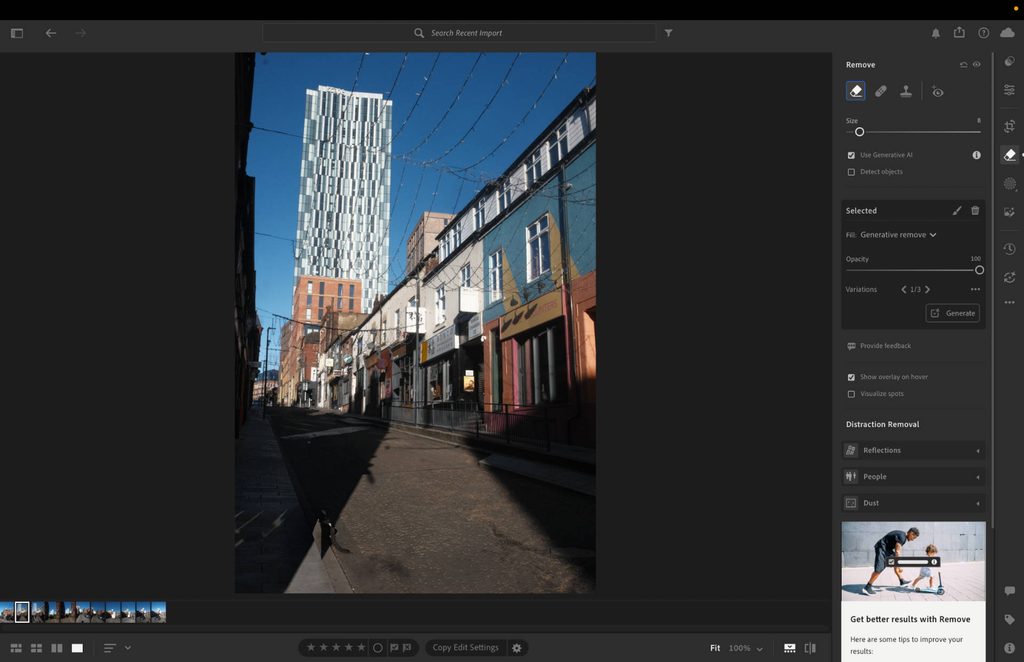Open the zoom percentage dropdown arrow

tap(760, 649)
